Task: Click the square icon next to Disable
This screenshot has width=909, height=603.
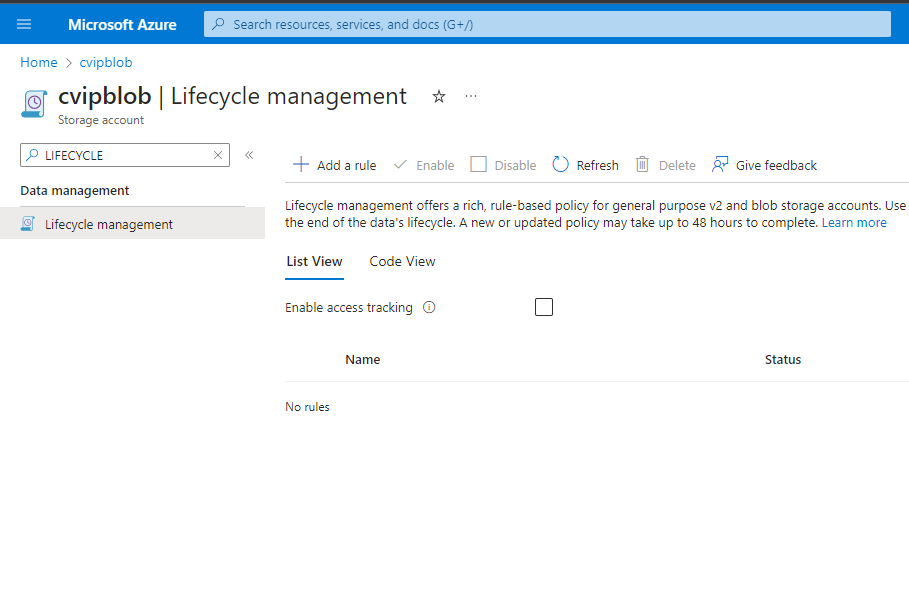Action: [478, 165]
